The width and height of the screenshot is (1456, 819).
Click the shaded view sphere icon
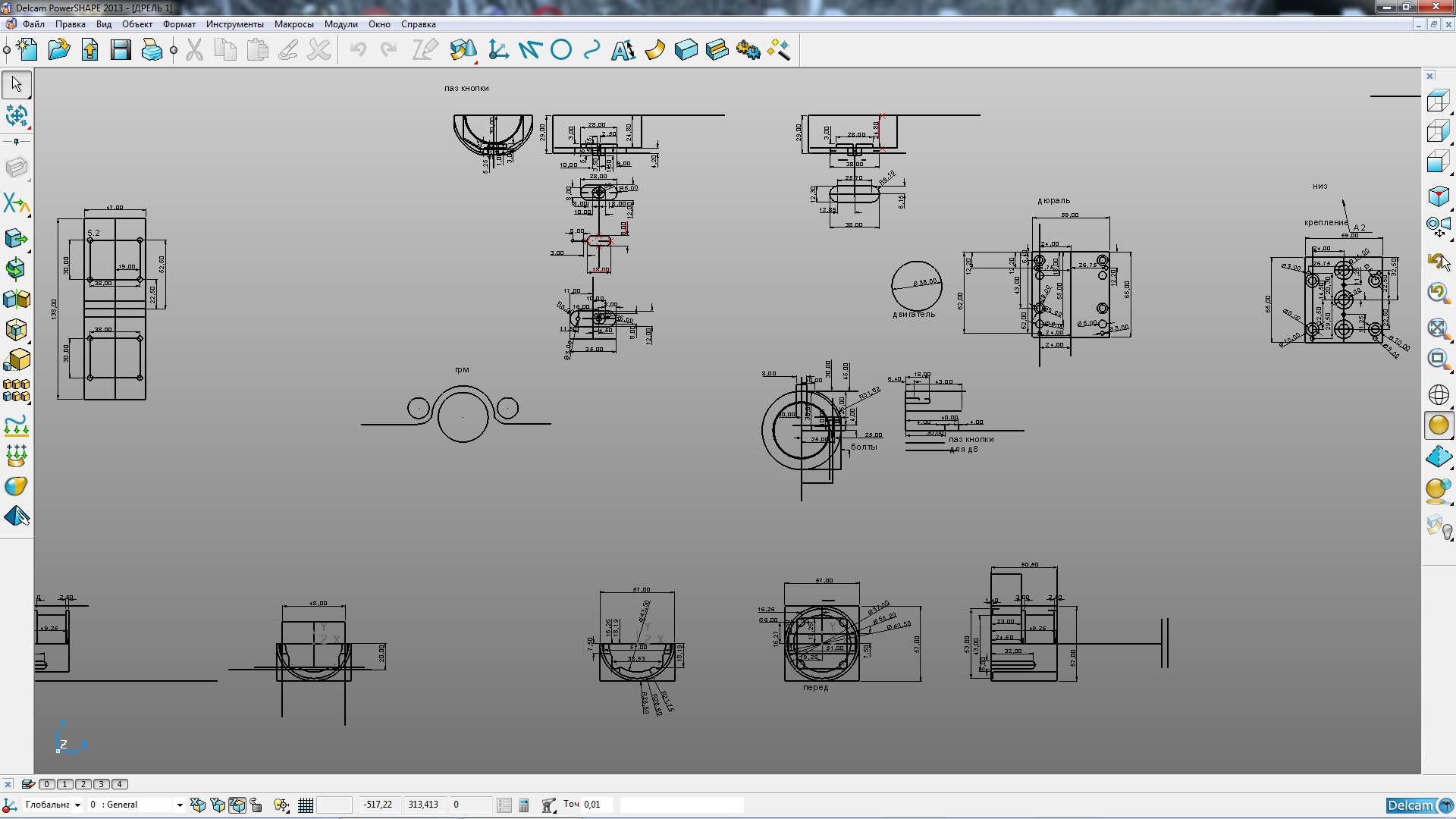[1438, 425]
